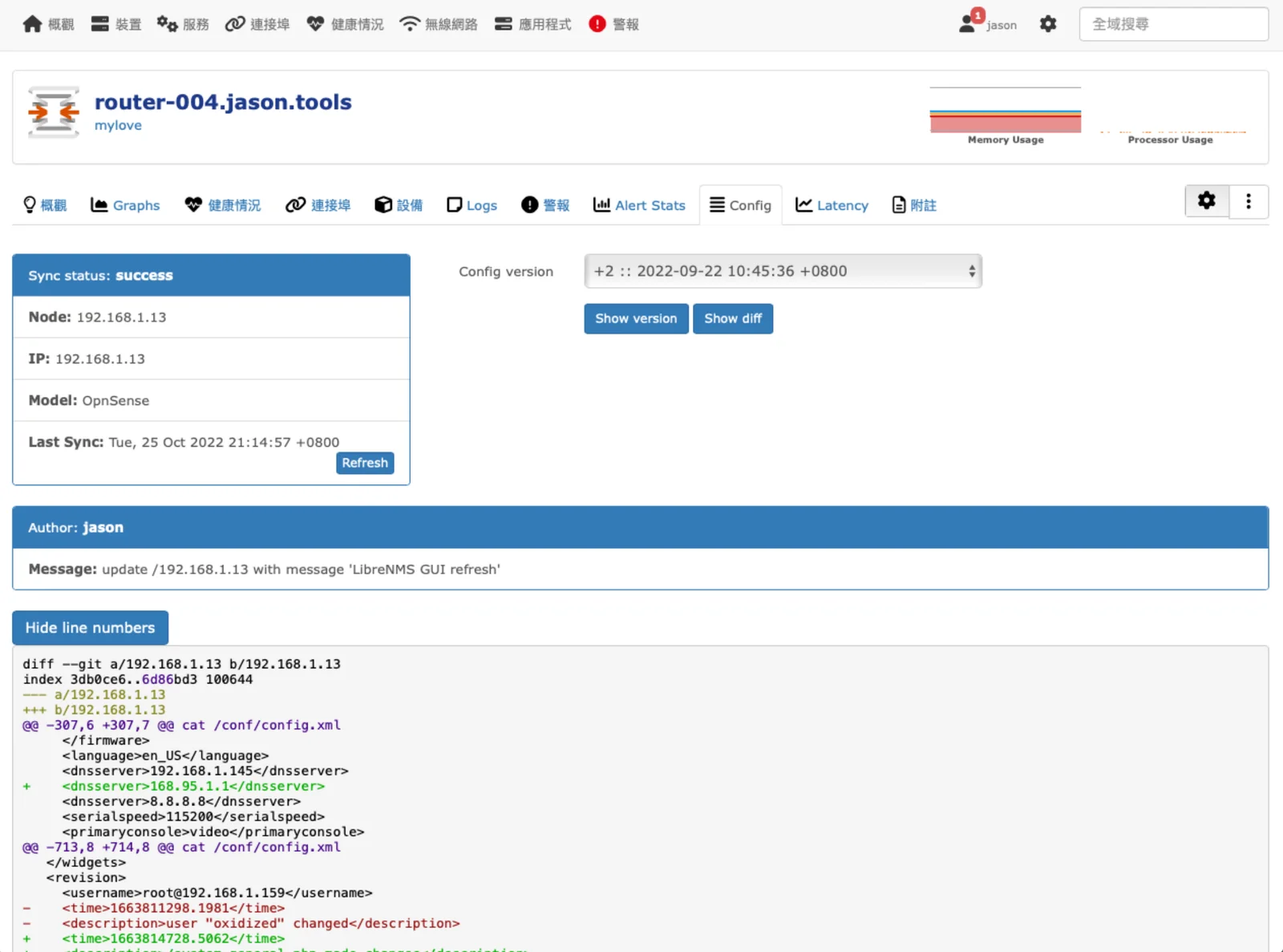
Task: Open the 附註 notes tab
Action: (914, 205)
